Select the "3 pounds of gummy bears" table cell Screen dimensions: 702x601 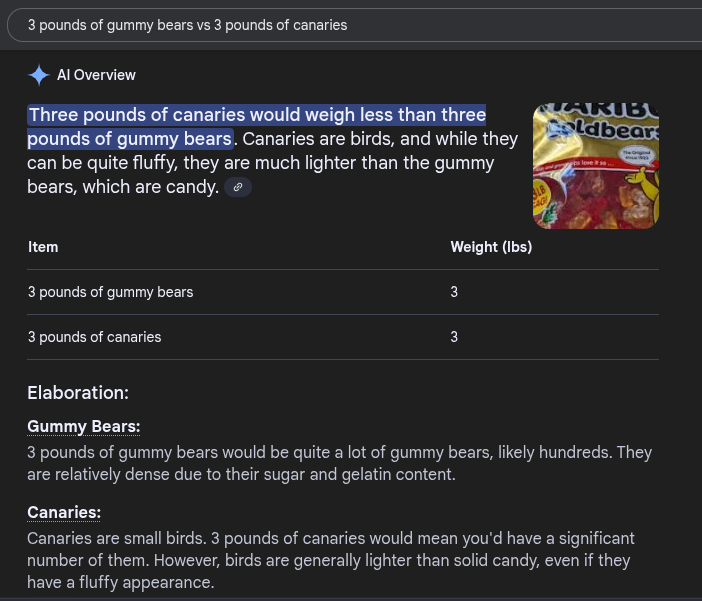pyautogui.click(x=110, y=292)
